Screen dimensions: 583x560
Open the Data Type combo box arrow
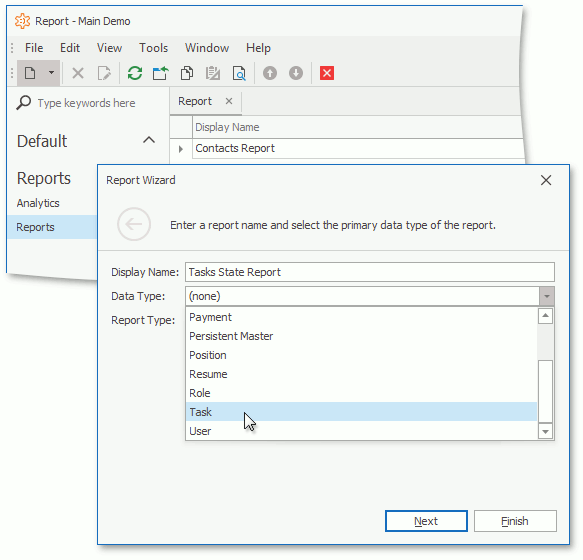547,296
